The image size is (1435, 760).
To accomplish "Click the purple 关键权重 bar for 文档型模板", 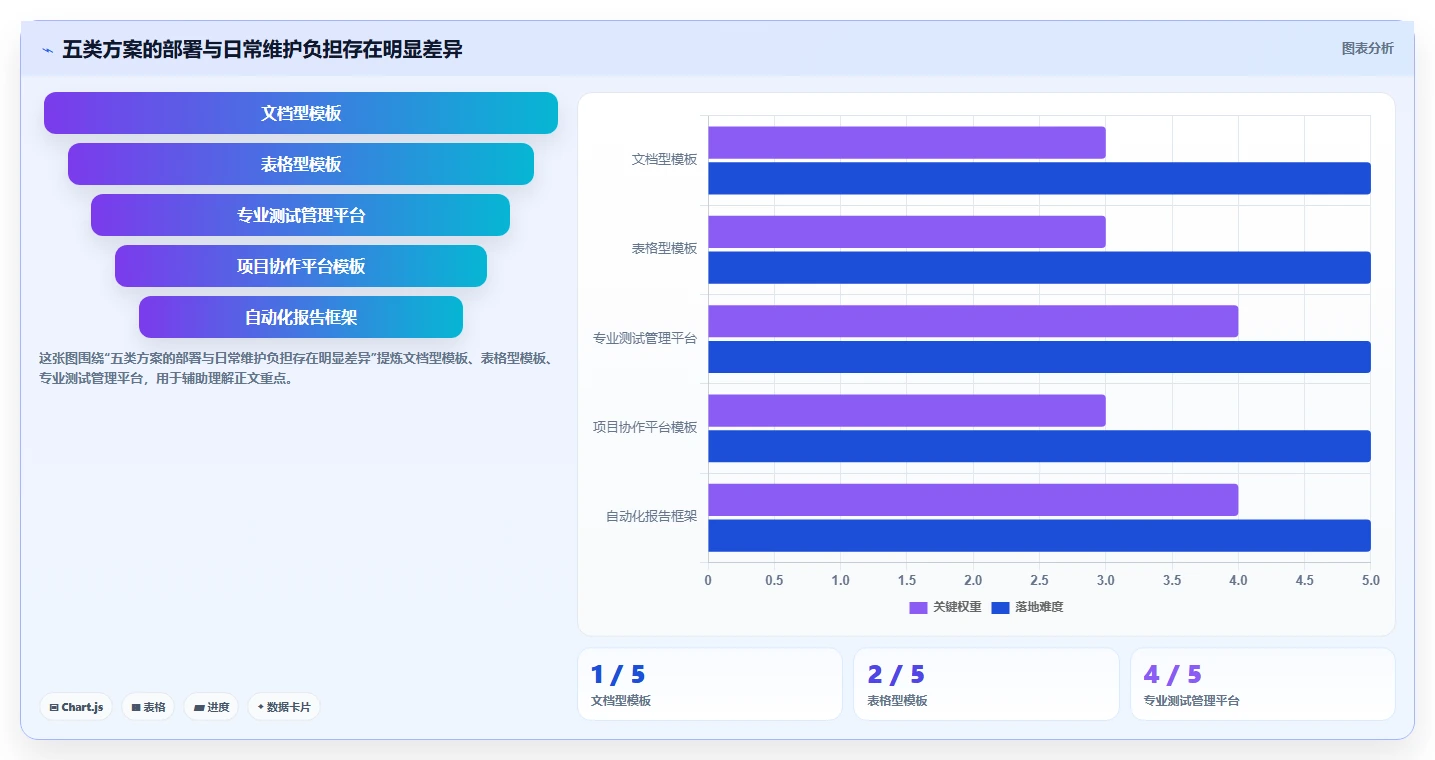I will [x=907, y=142].
